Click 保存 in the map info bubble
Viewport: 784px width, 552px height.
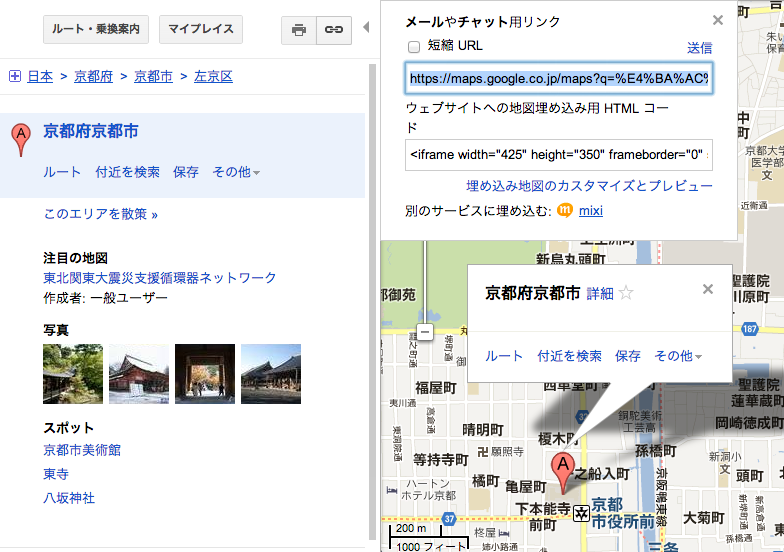point(628,356)
